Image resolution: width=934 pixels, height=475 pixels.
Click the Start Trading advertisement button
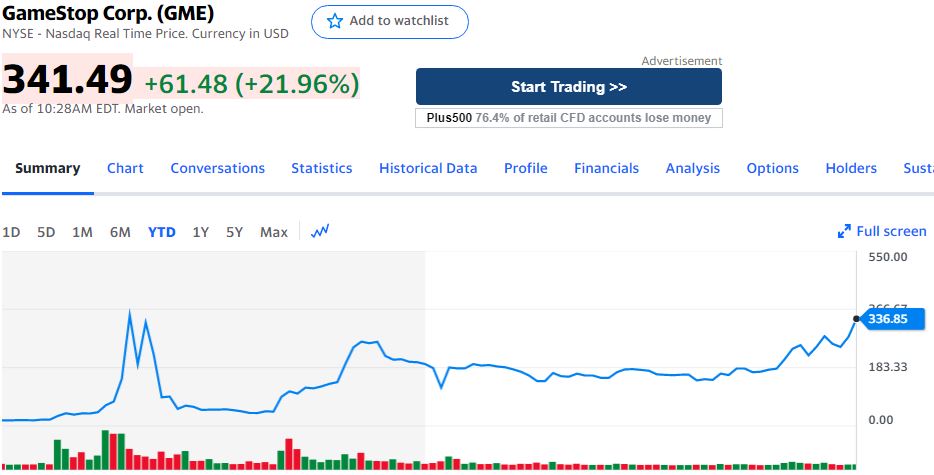[569, 86]
